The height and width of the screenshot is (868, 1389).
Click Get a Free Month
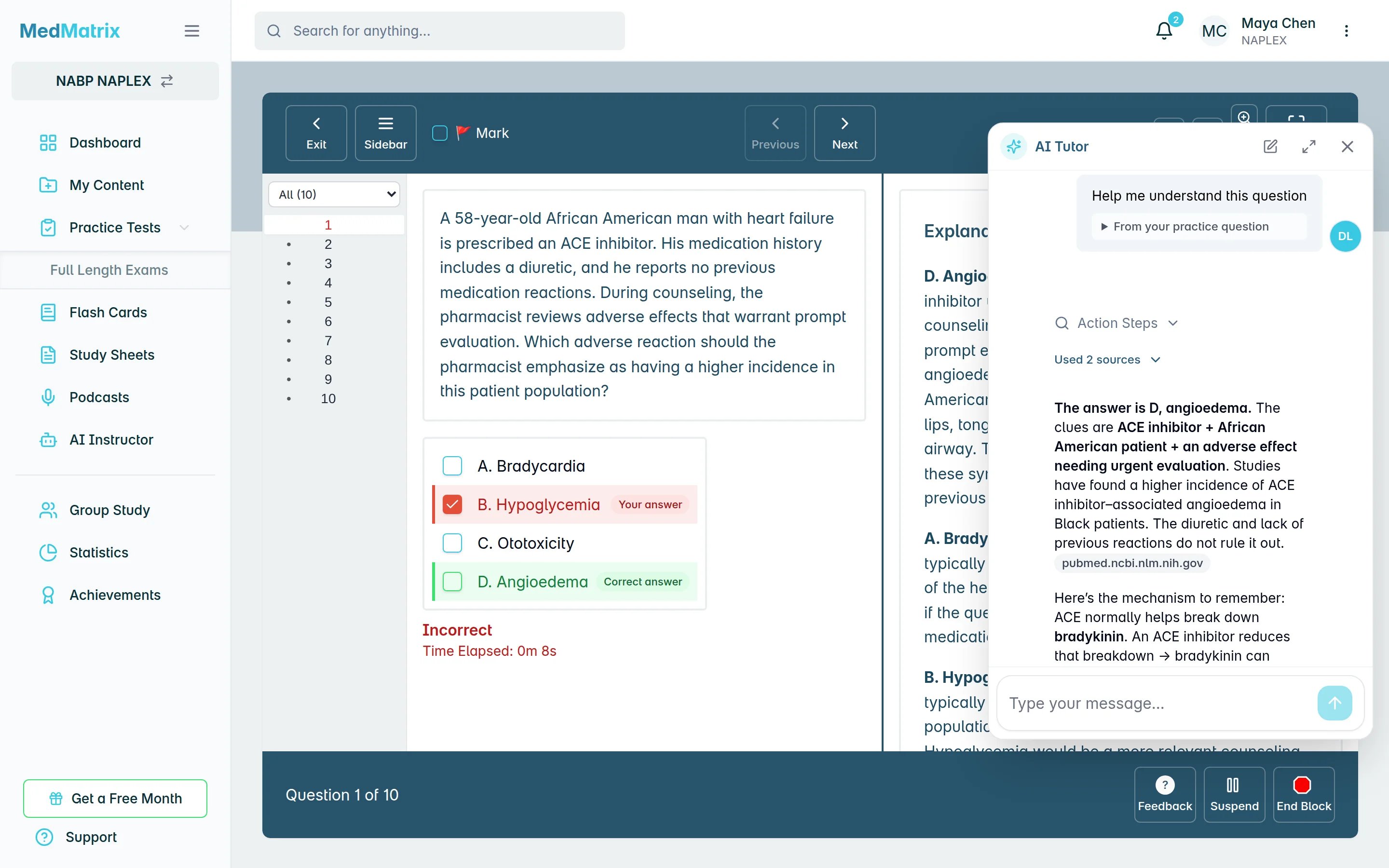pyautogui.click(x=115, y=798)
